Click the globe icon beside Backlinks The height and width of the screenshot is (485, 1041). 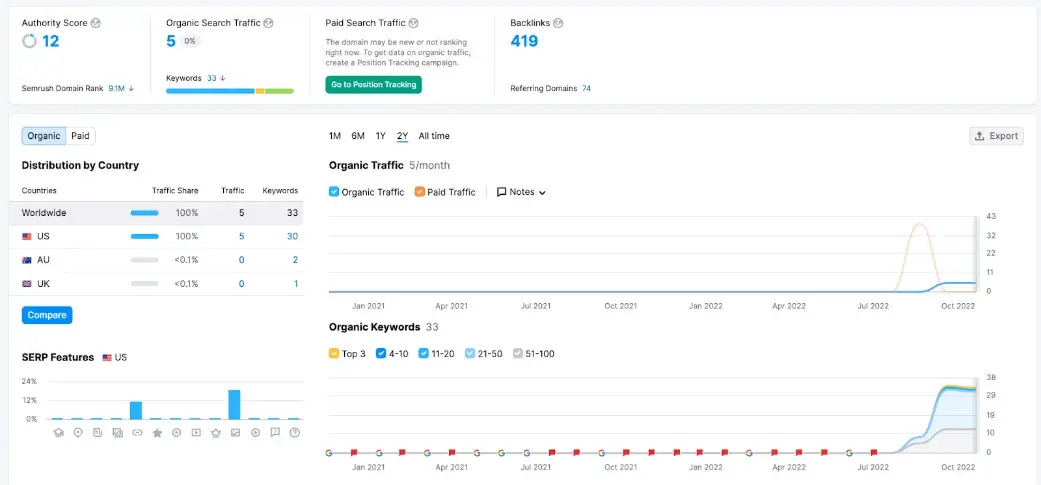[x=558, y=22]
